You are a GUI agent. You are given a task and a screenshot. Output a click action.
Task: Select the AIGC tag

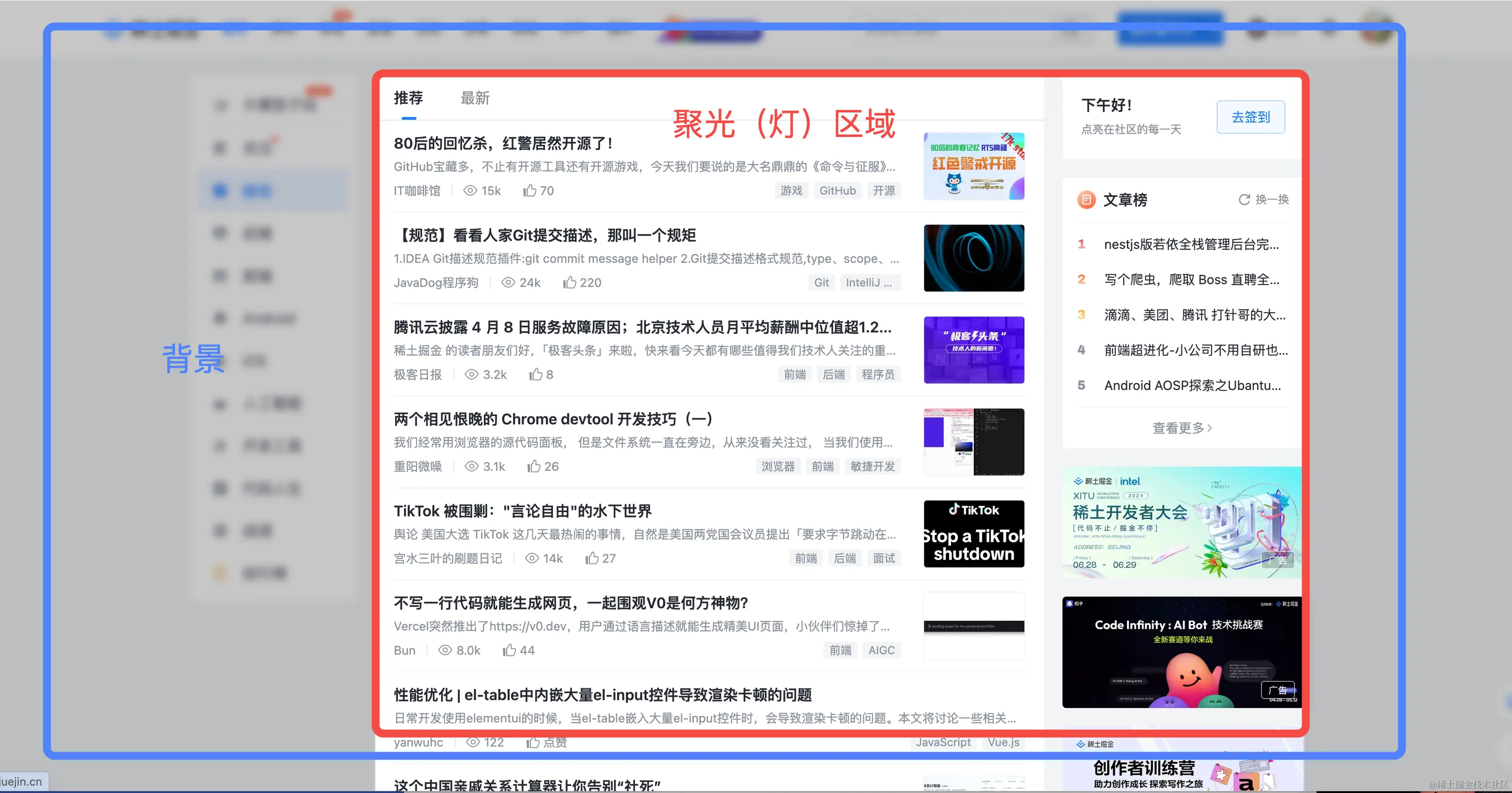(881, 650)
